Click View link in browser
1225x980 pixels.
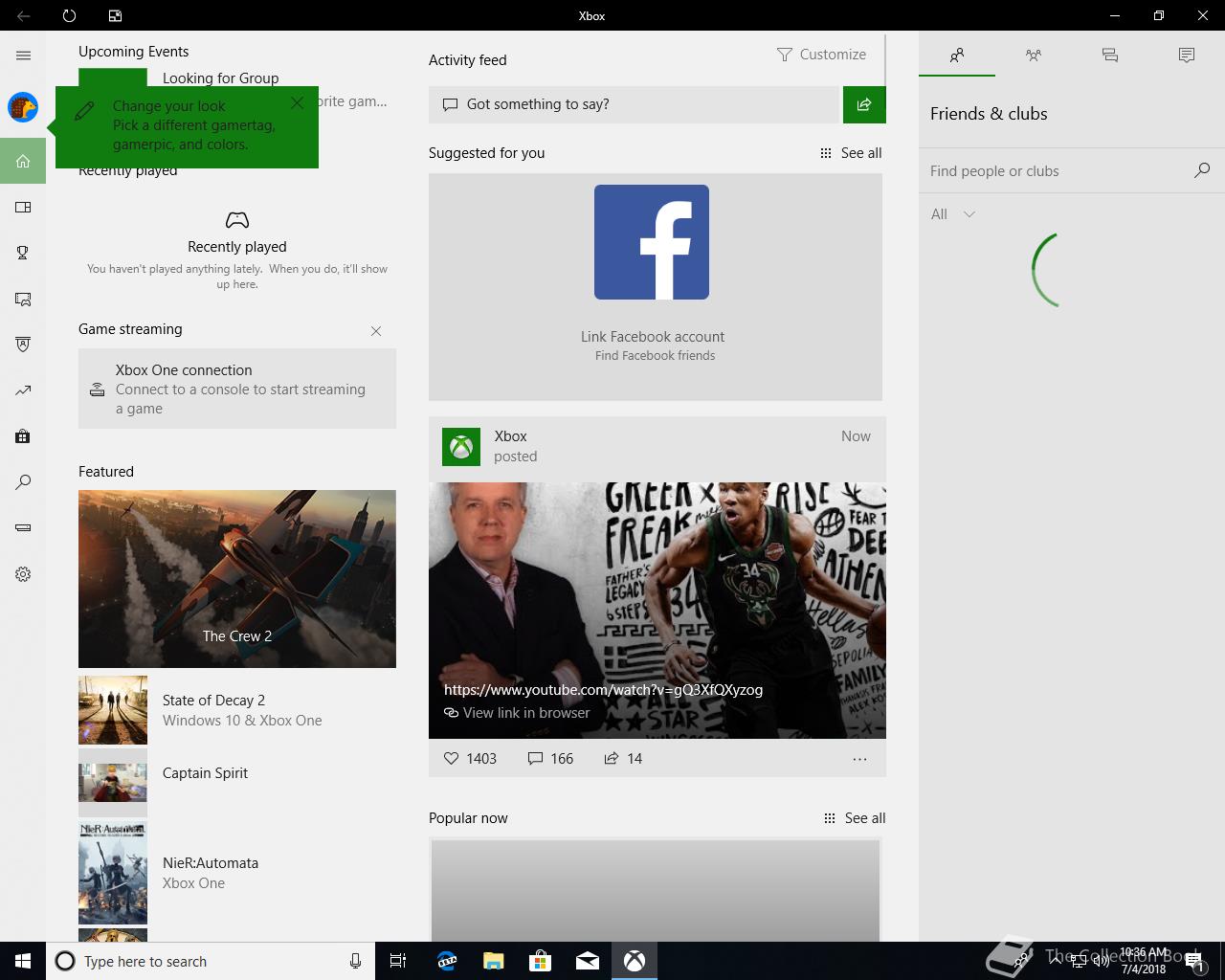[517, 713]
